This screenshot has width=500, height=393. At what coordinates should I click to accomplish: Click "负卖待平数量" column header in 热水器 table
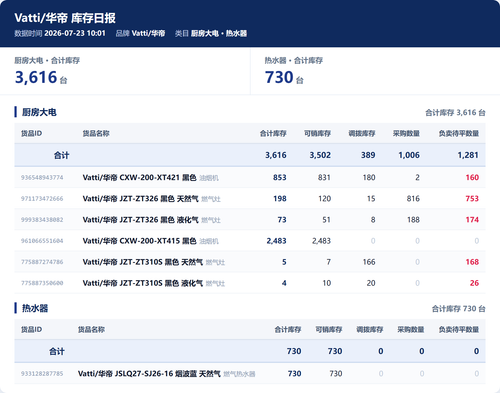[459, 330]
